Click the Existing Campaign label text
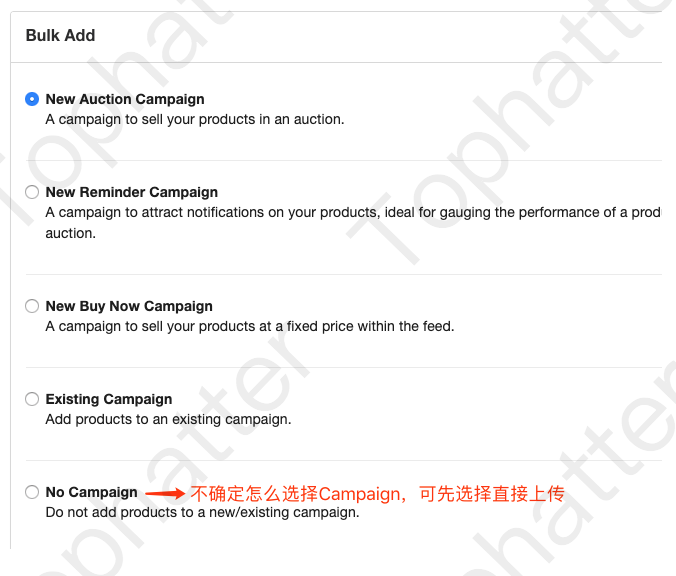The image size is (676, 576). coord(109,399)
